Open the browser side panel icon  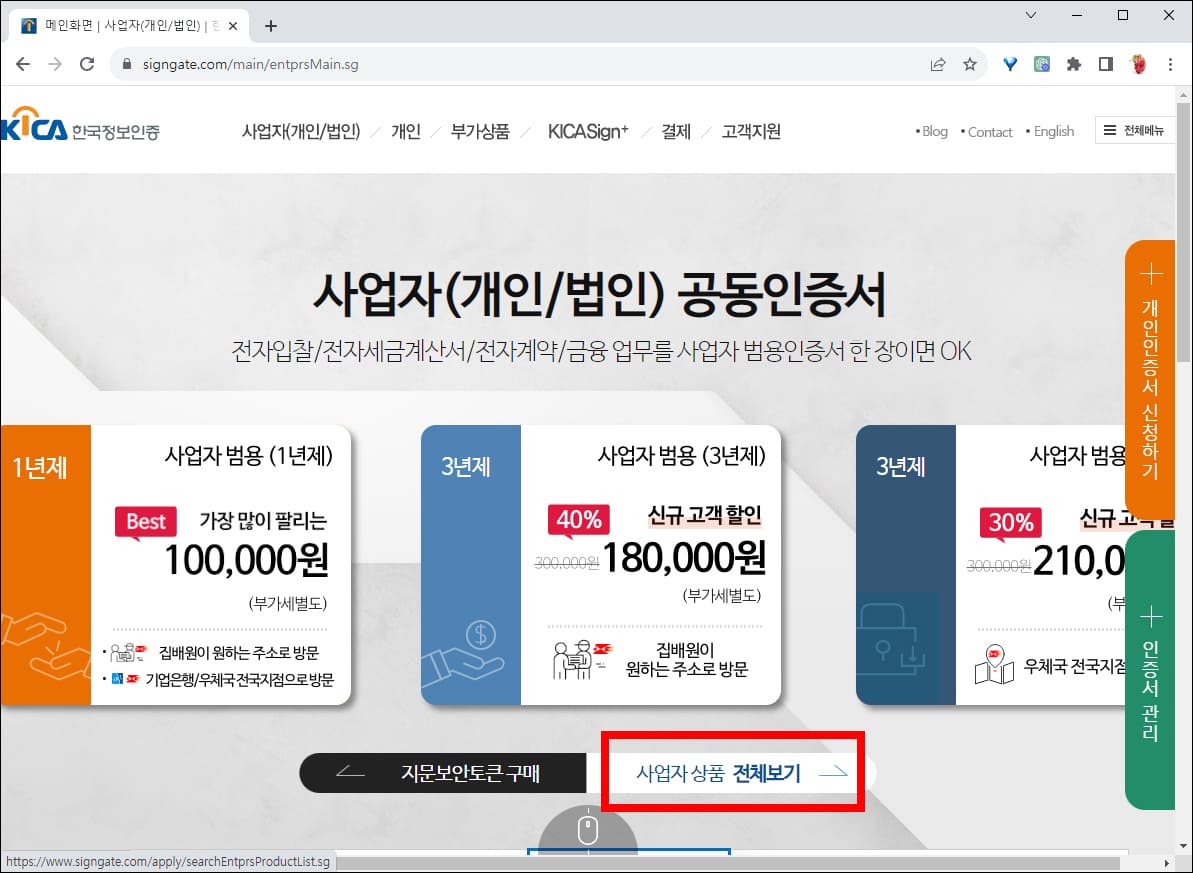click(x=1105, y=62)
